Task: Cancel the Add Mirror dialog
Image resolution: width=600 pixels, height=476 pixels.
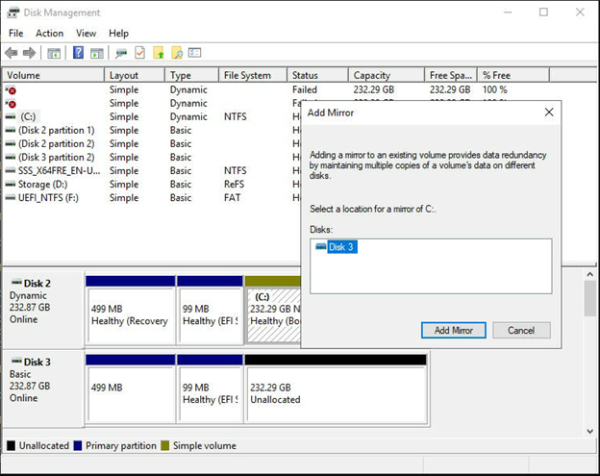Action: click(x=521, y=330)
